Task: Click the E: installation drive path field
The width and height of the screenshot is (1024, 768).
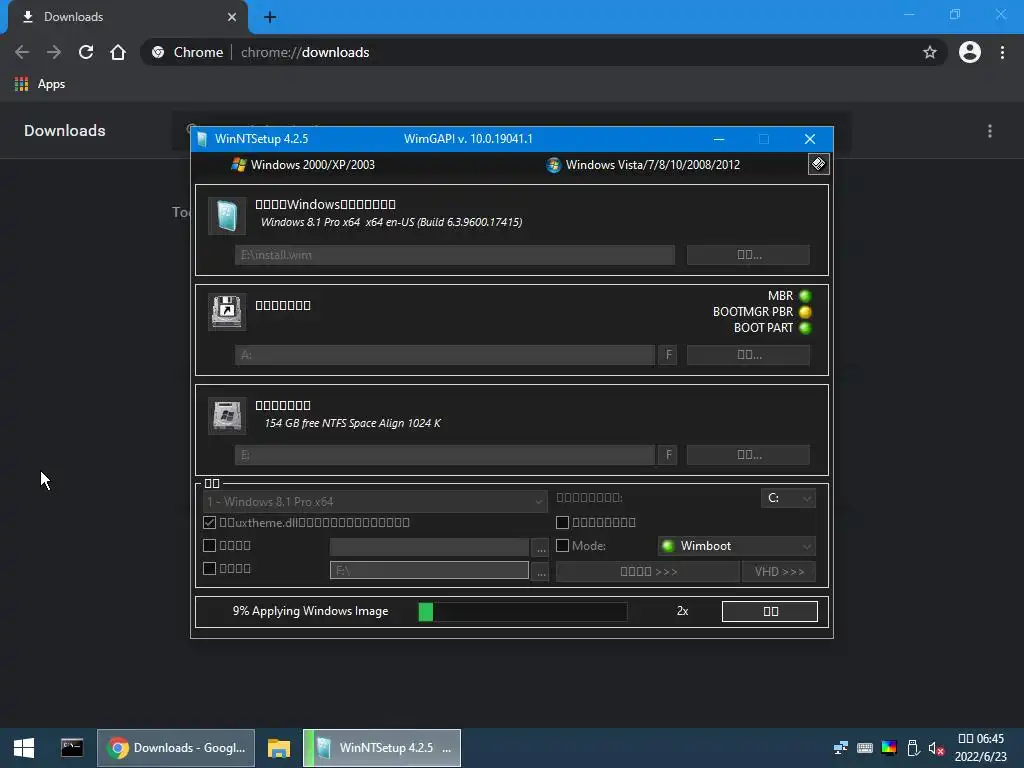Action: coord(445,455)
